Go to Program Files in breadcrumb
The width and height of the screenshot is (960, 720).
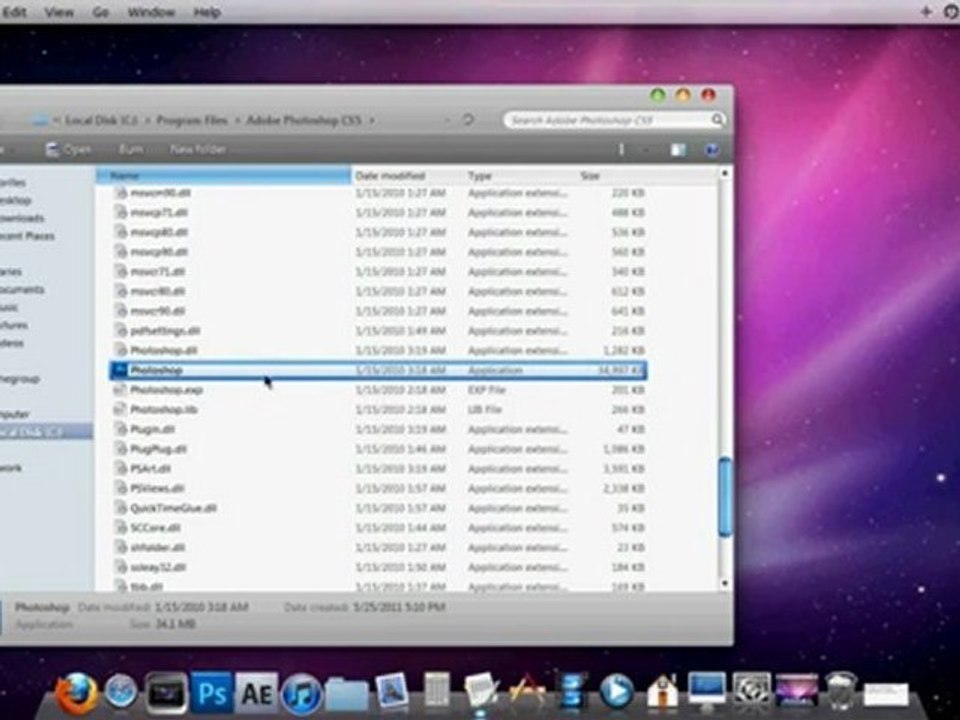[192, 120]
